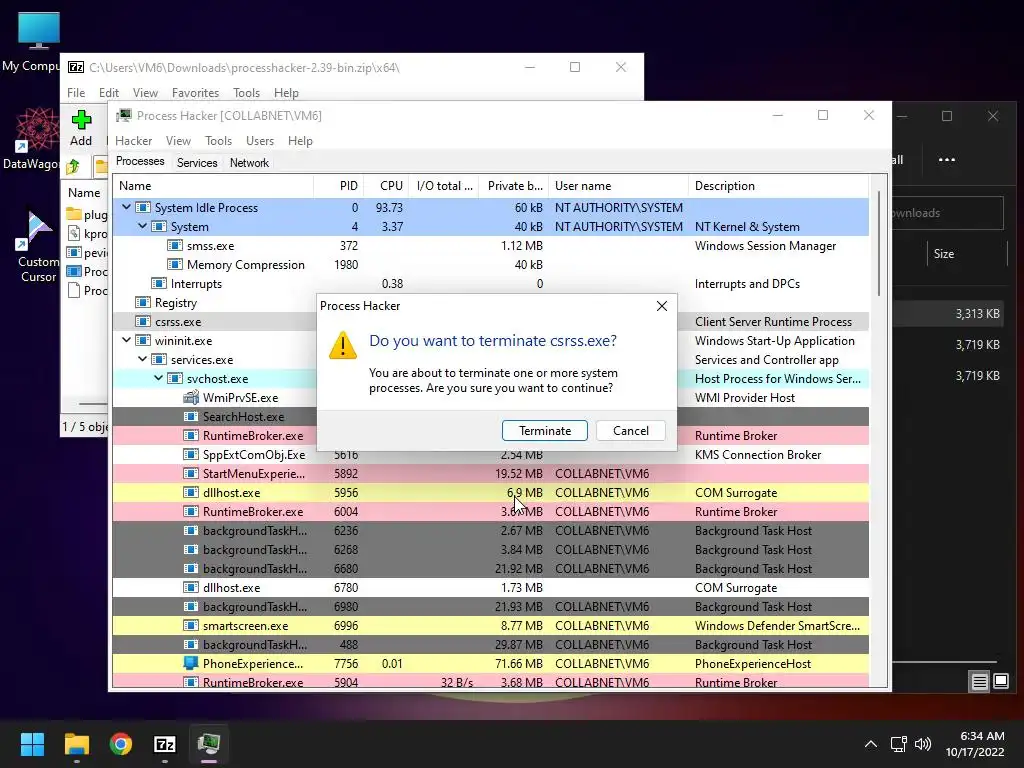This screenshot has width=1024, height=768.
Task: Click the PhoneExperience... process icon
Action: [x=191, y=664]
